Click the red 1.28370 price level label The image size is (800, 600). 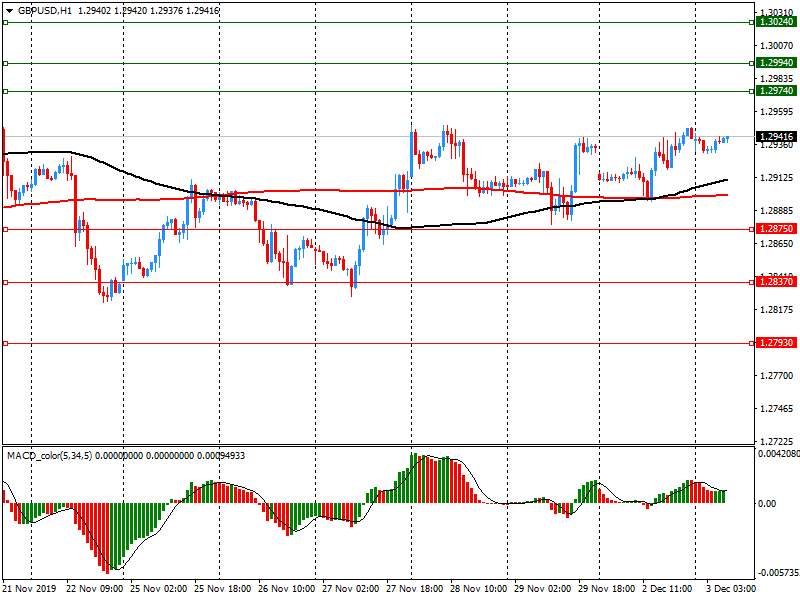tap(776, 283)
